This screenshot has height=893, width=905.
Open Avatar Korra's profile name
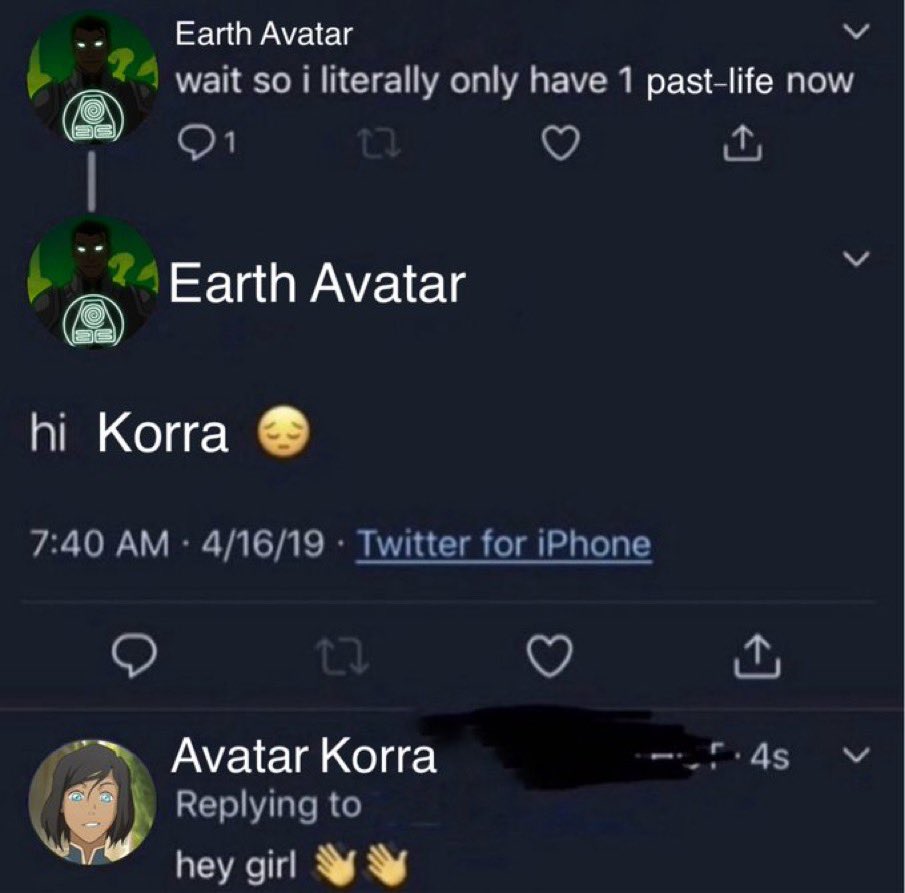[304, 756]
